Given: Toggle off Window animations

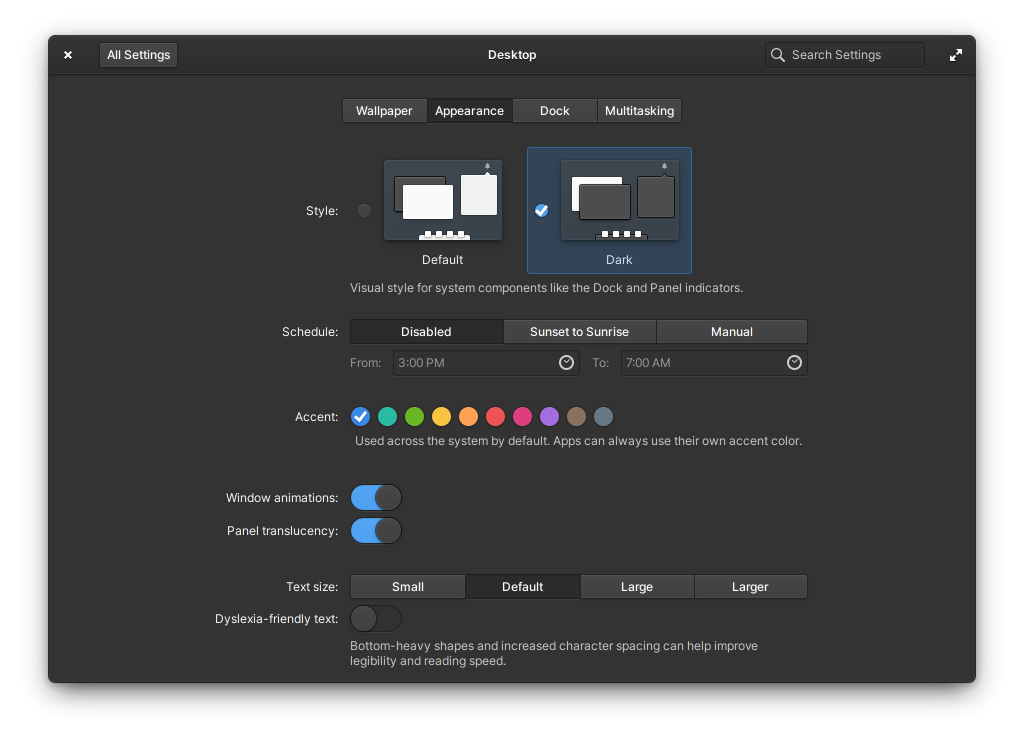Looking at the screenshot, I should click(x=376, y=497).
